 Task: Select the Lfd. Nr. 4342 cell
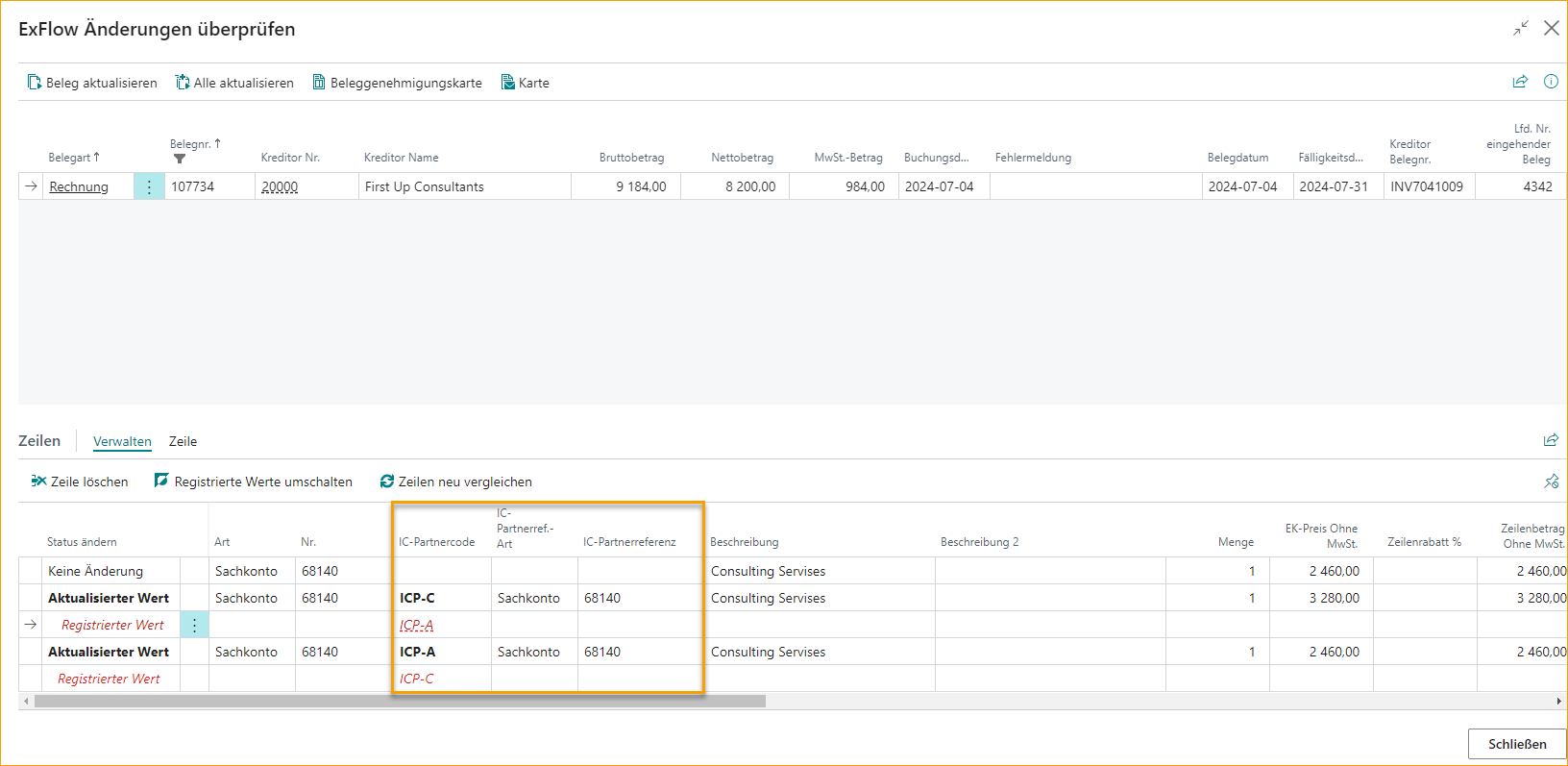pos(1521,186)
